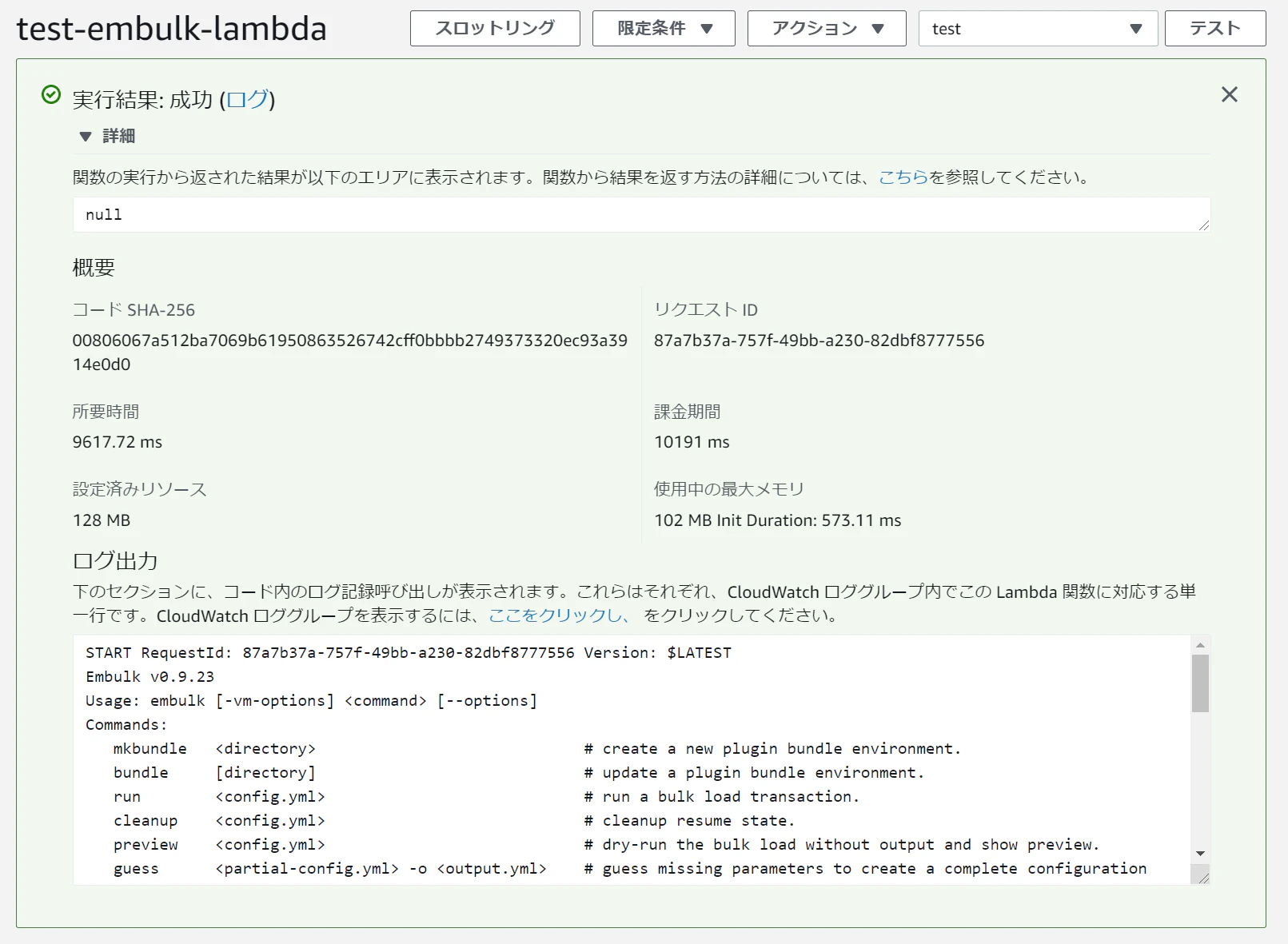Click the 10191 ms billed duration value
Screen dimensions: 1288x944
click(692, 442)
